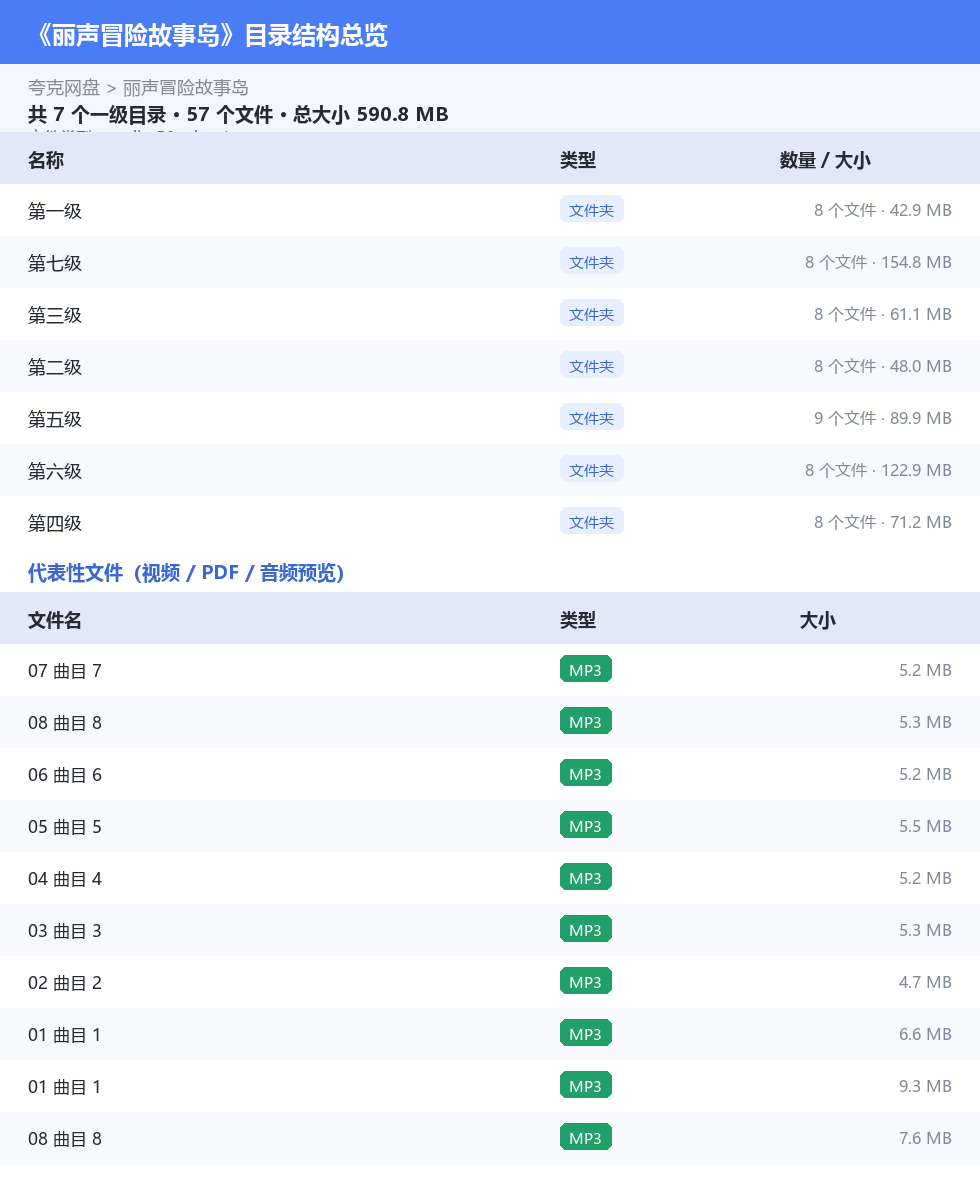
Task: Open the file 07 曲目 7
Action: pyautogui.click(x=490, y=670)
